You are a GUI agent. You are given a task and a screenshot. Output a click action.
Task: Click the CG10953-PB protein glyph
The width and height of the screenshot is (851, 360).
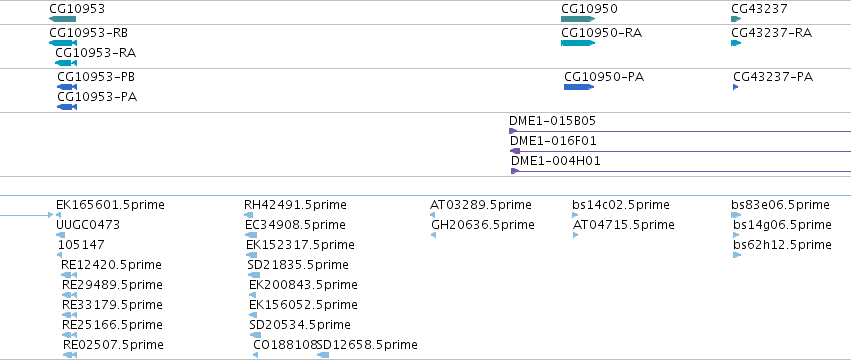tap(67, 87)
